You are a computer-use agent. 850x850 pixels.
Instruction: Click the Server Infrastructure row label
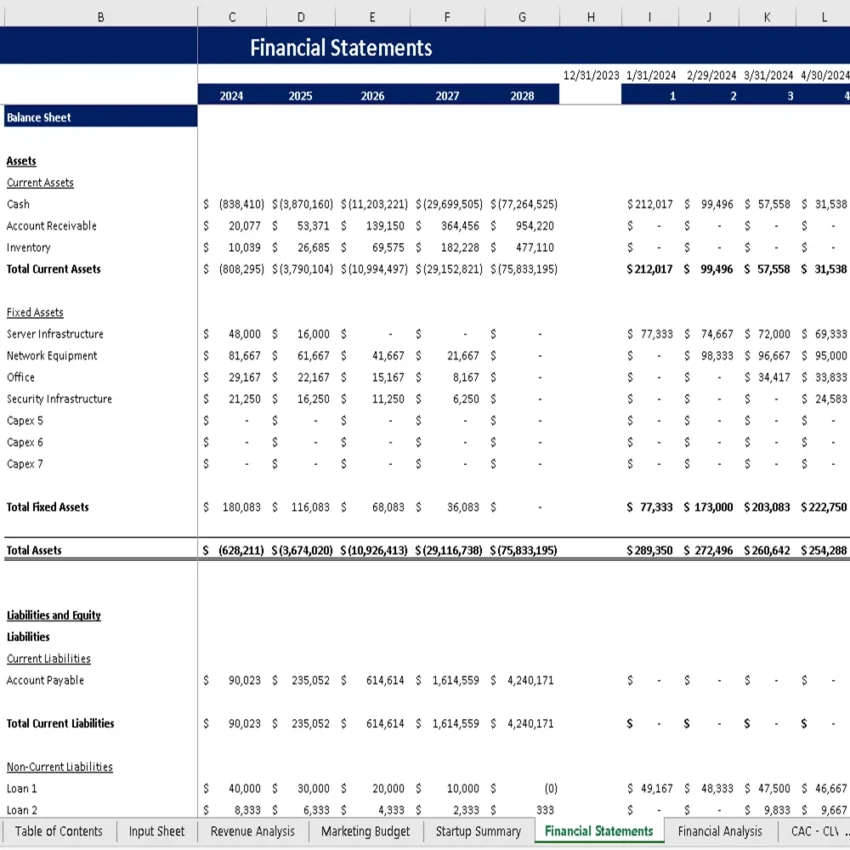pyautogui.click(x=55, y=334)
